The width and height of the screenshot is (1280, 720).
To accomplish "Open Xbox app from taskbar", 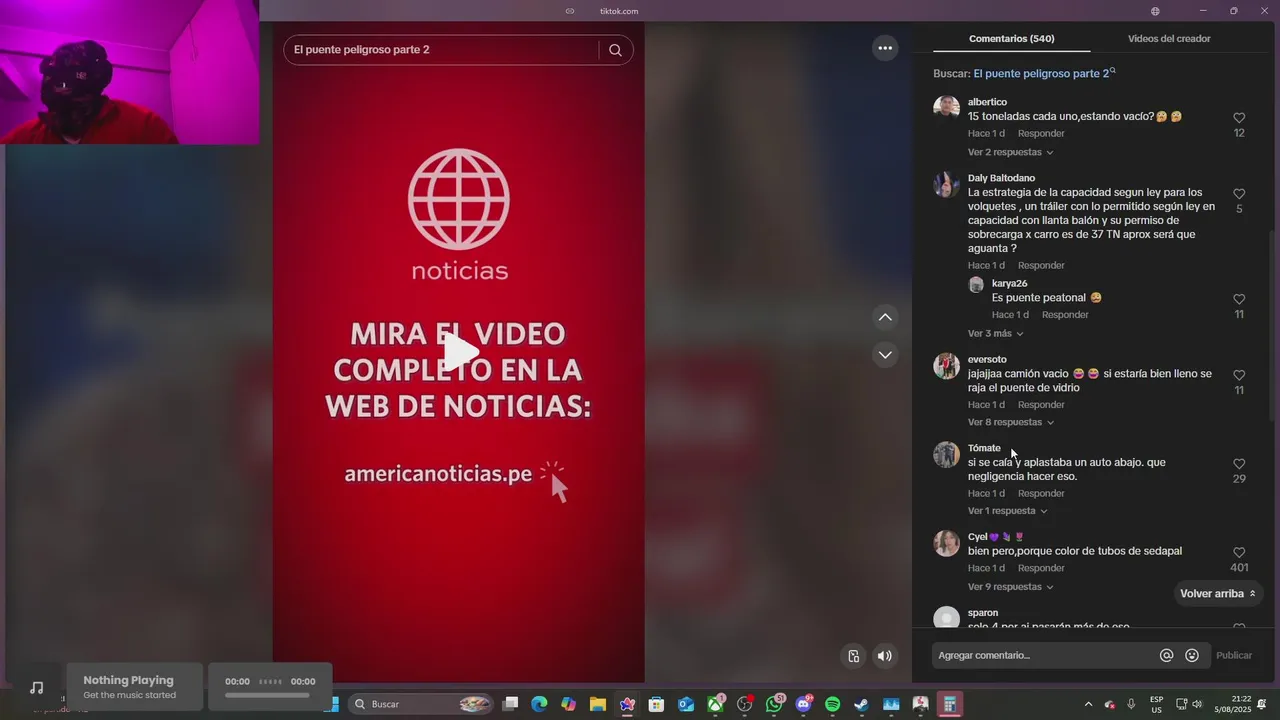I will 715,704.
